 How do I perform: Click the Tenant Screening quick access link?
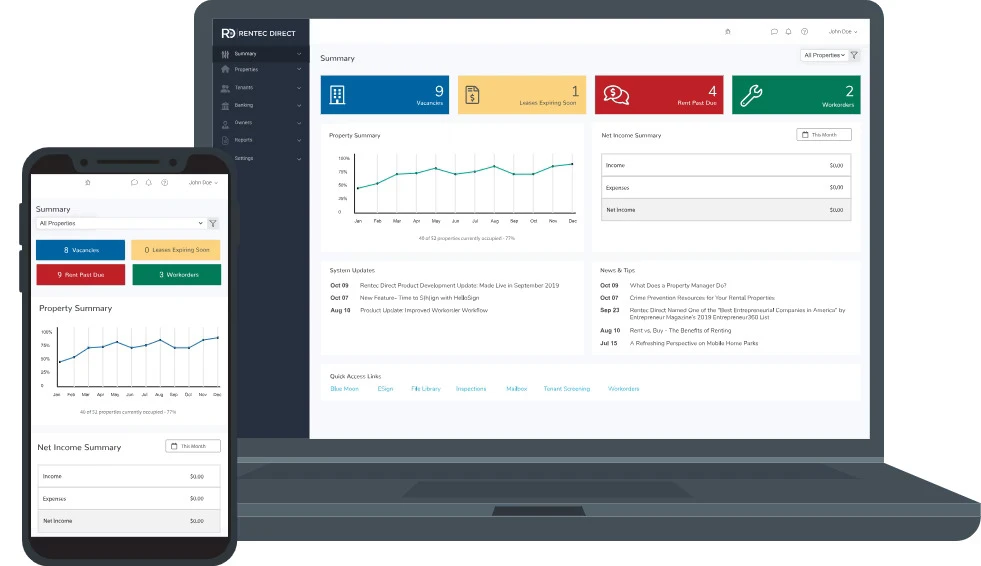566,389
